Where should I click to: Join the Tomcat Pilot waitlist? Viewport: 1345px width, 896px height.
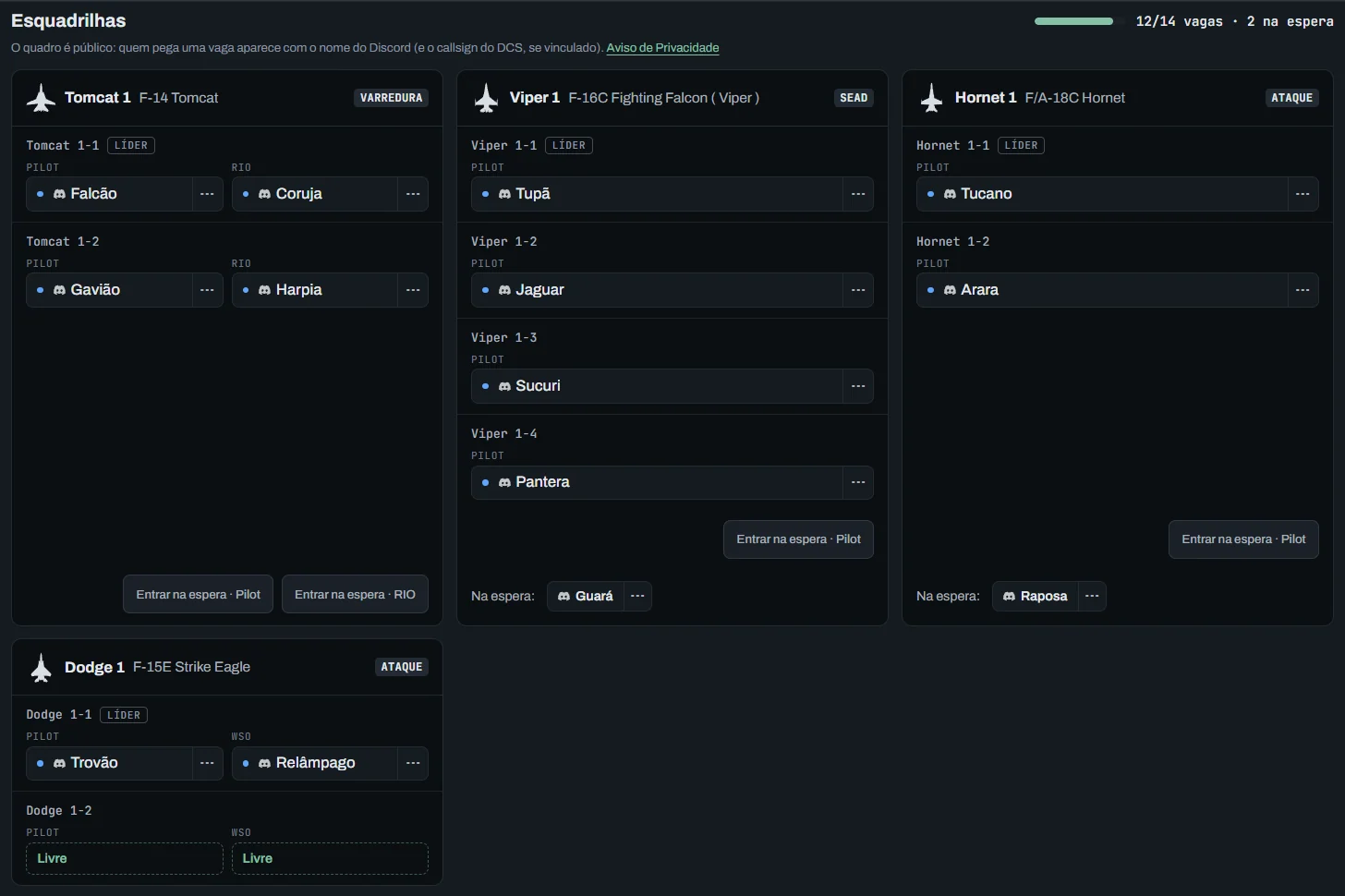(x=199, y=595)
